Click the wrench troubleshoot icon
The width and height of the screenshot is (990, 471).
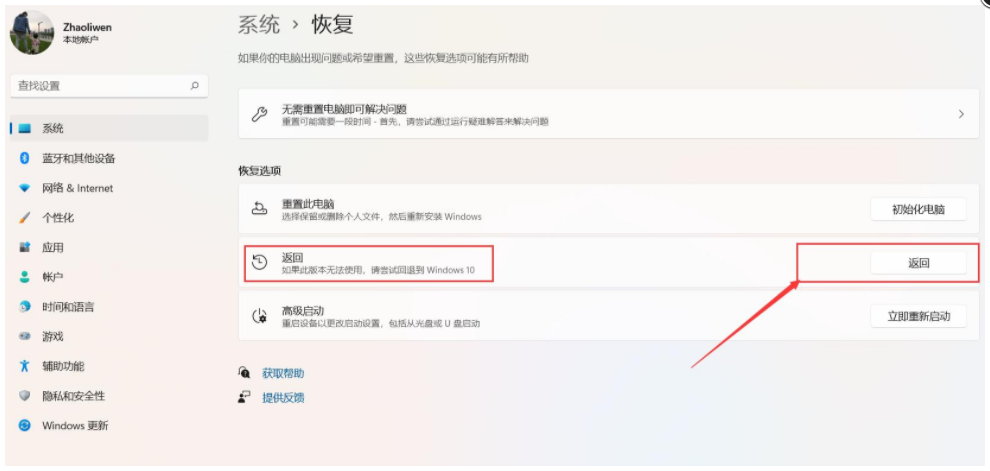tap(259, 114)
